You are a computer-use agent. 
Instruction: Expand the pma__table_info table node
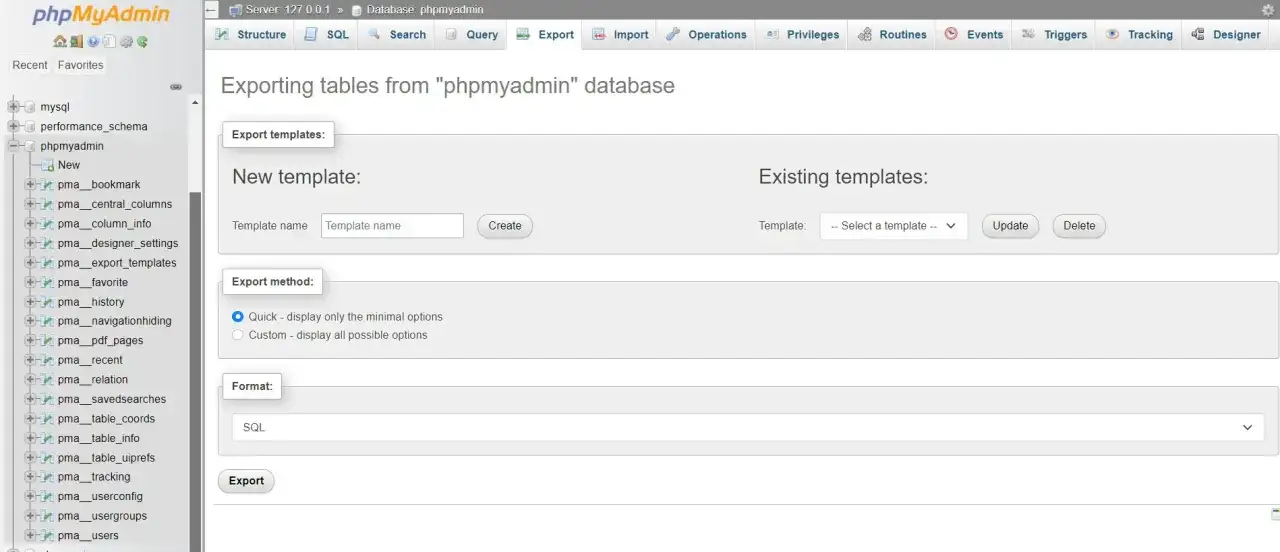pyautogui.click(x=30, y=438)
